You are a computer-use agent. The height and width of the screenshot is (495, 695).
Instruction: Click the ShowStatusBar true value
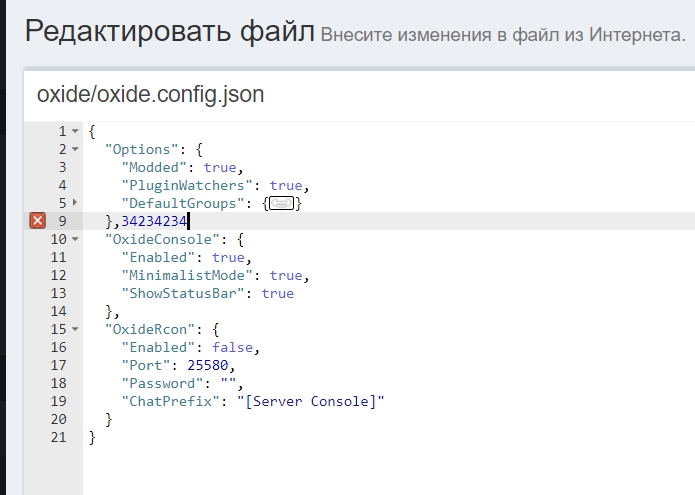(277, 293)
